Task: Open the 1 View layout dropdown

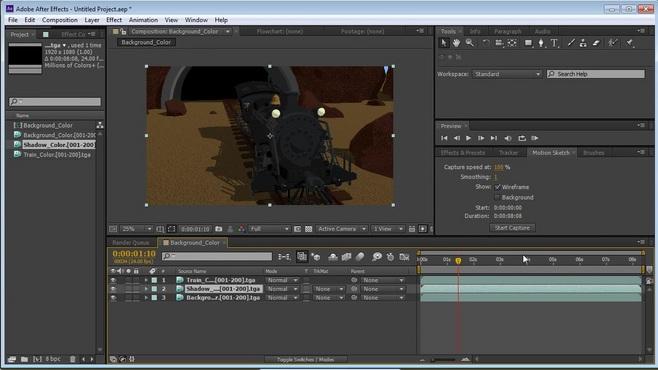Action: click(x=388, y=229)
